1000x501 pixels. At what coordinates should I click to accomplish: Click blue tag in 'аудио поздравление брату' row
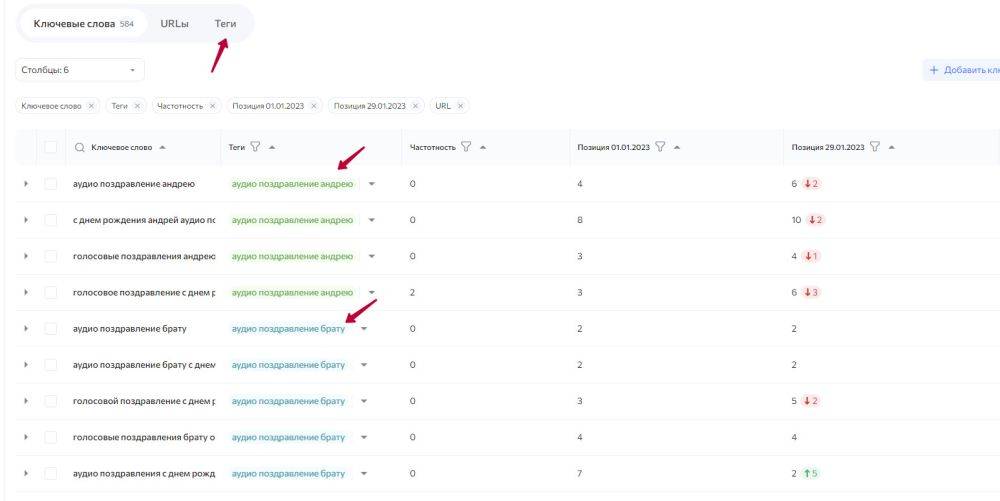(288, 329)
